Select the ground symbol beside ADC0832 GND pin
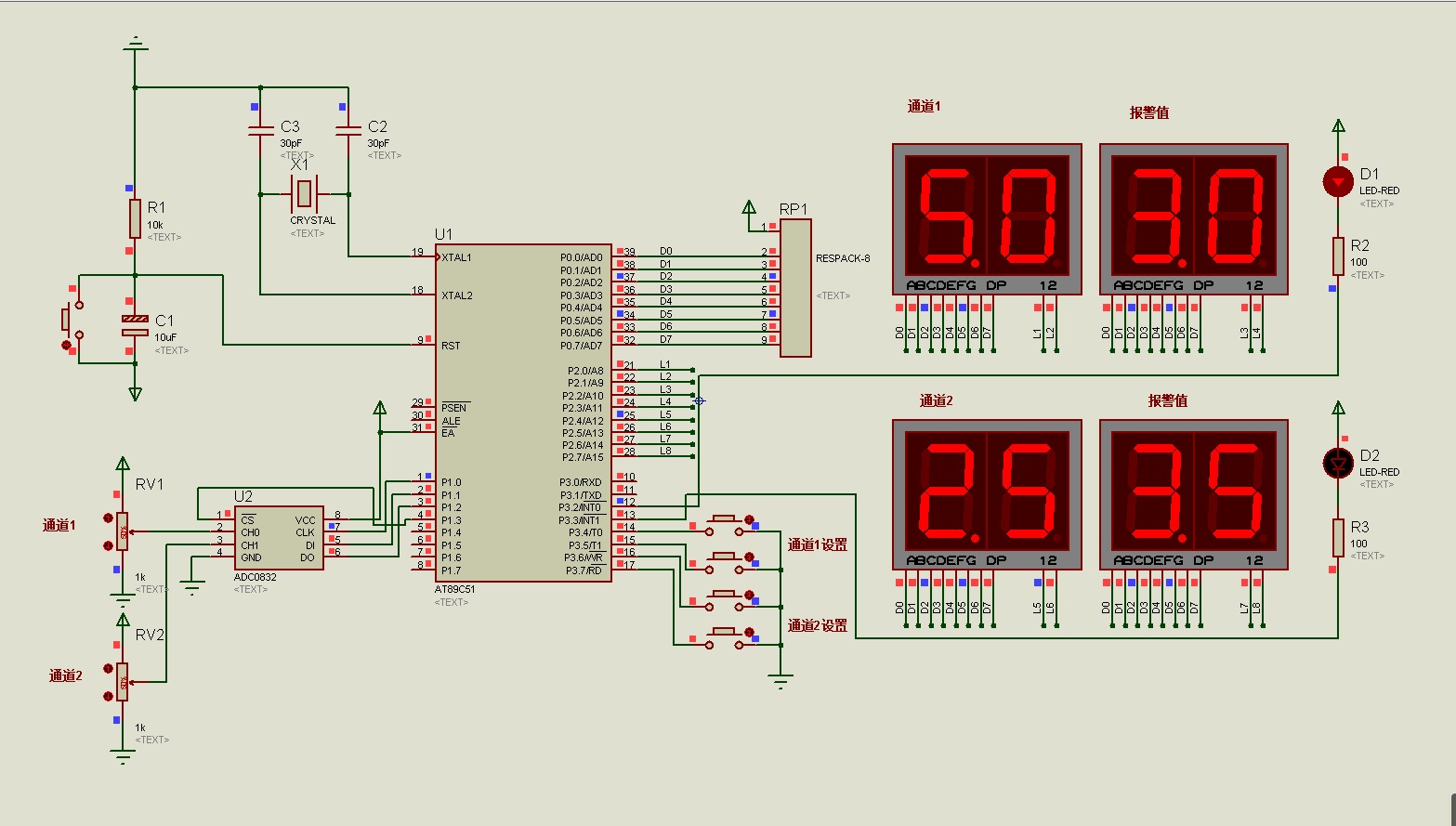 (192, 586)
